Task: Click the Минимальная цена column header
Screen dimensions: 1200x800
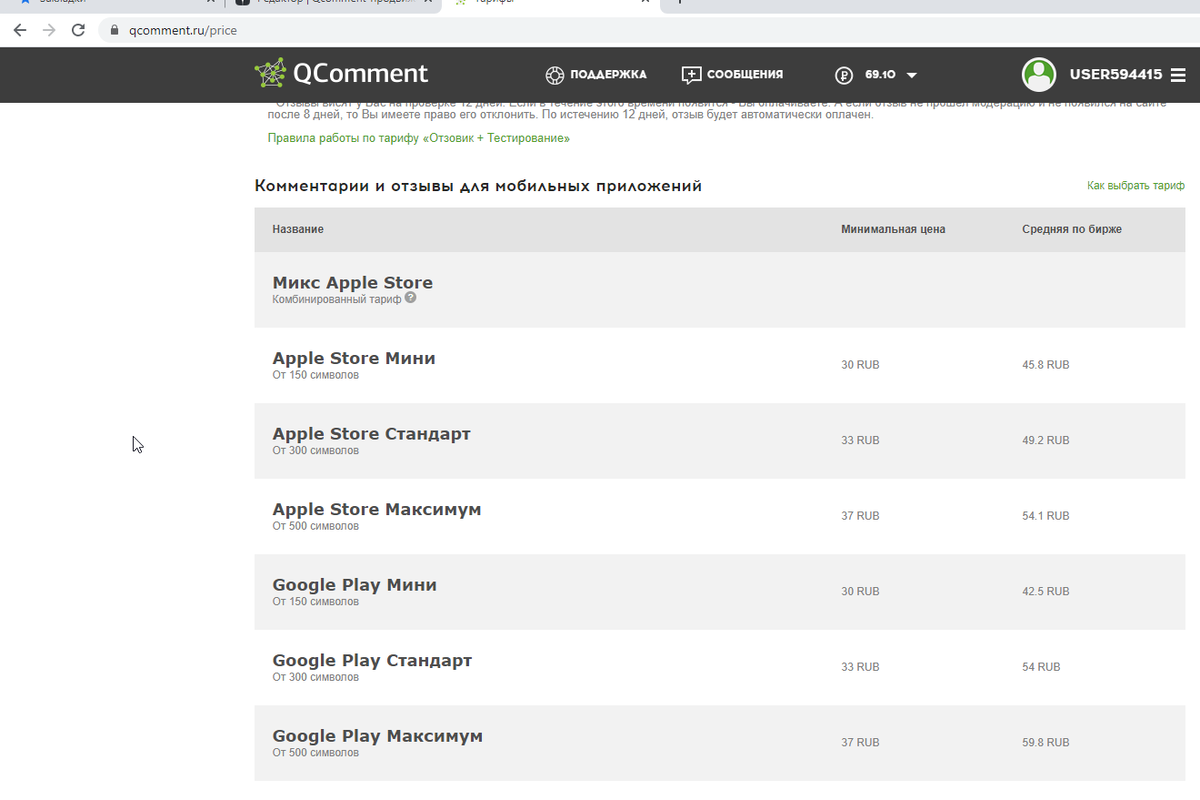Action: tap(893, 229)
